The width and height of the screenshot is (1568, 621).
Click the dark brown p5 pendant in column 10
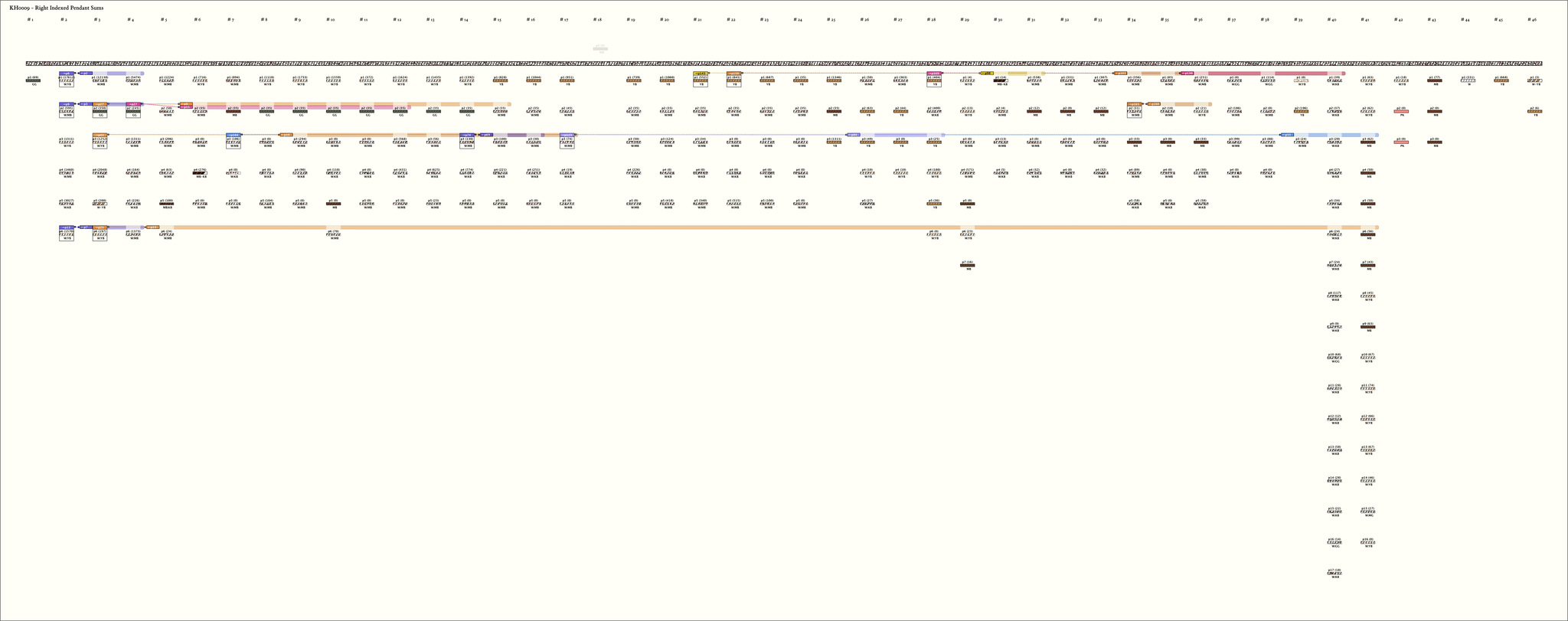[x=333, y=204]
